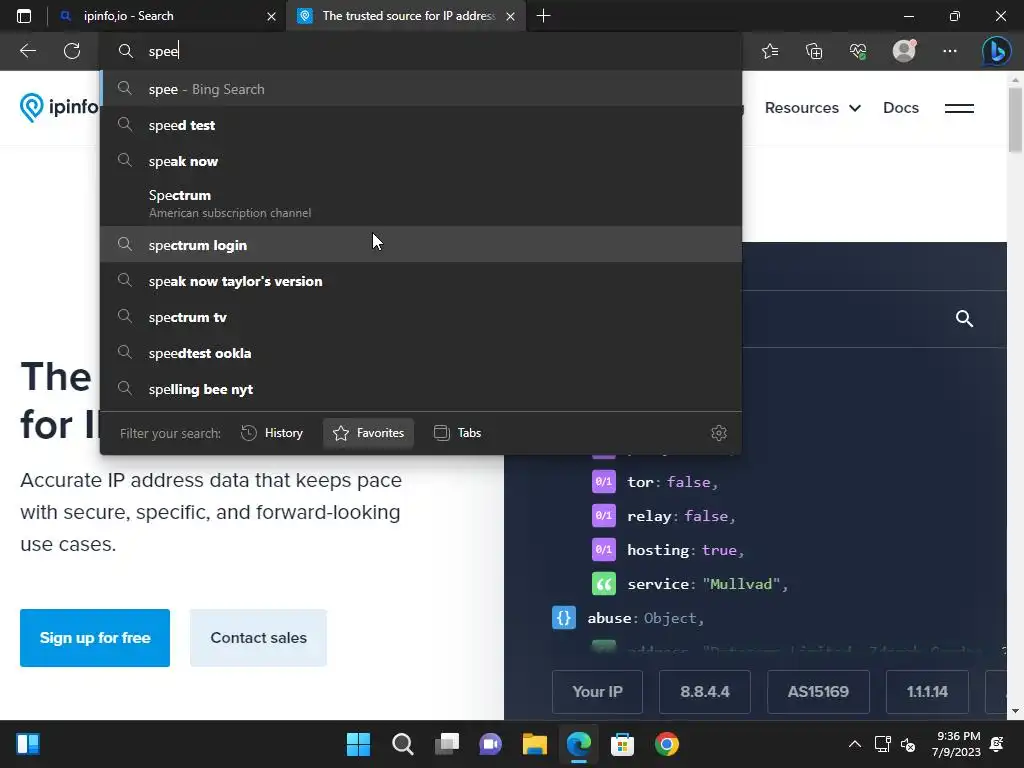Click the 8.8.4.4 sample button

pos(705,692)
